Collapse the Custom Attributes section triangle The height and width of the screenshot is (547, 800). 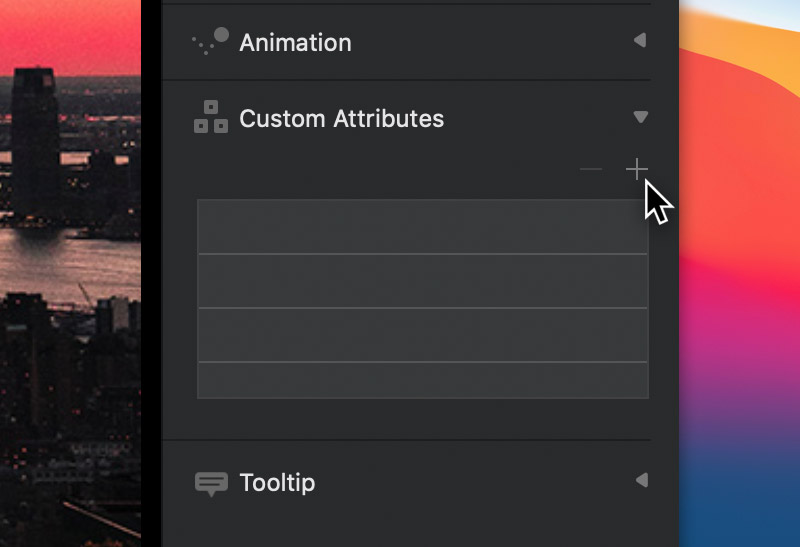tap(641, 117)
